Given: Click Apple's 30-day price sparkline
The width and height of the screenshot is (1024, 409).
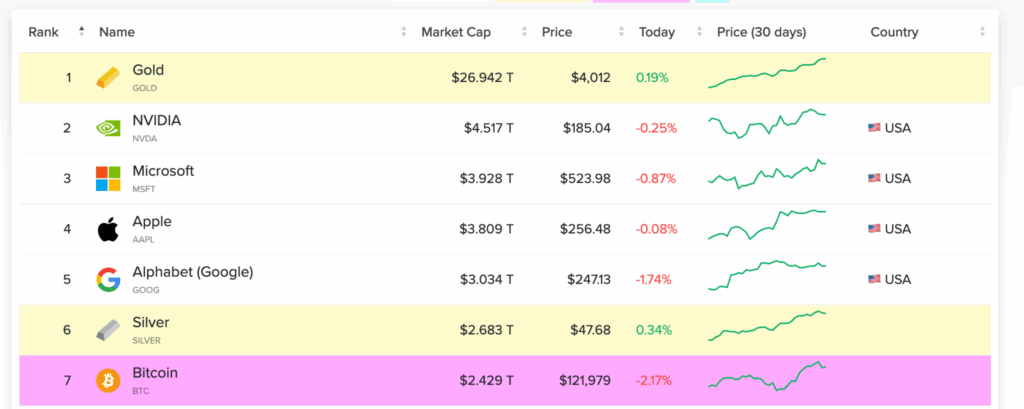Looking at the screenshot, I should tap(767, 224).
